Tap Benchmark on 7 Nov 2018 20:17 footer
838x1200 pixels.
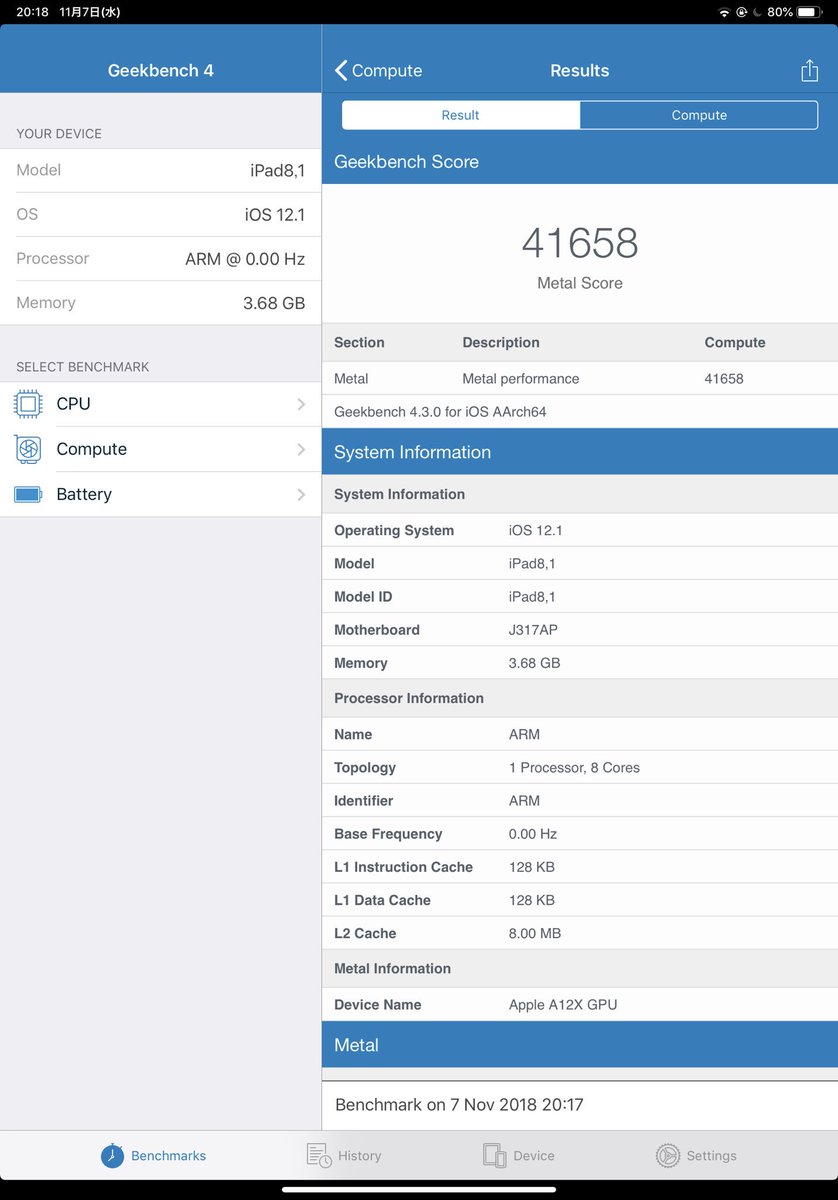[459, 1105]
